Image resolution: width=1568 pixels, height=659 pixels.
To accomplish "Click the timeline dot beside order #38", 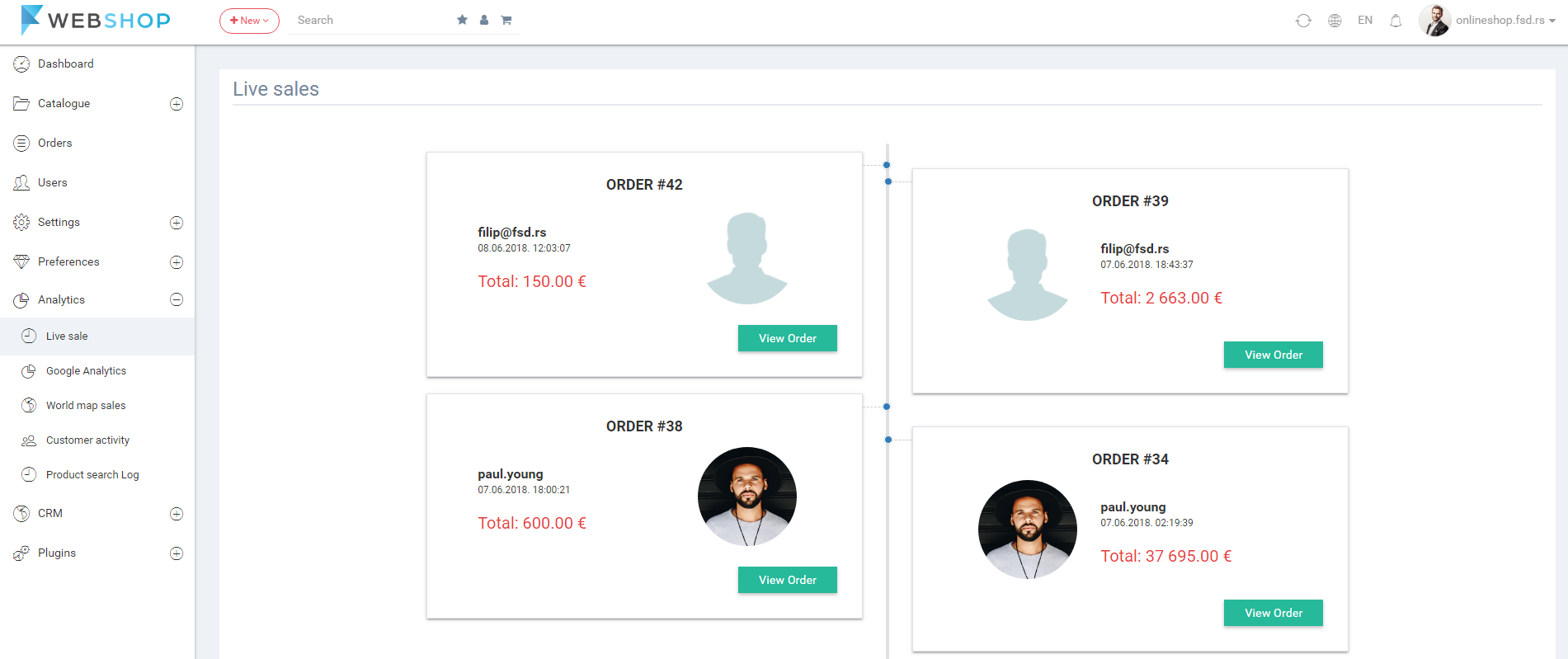I will pos(887,407).
